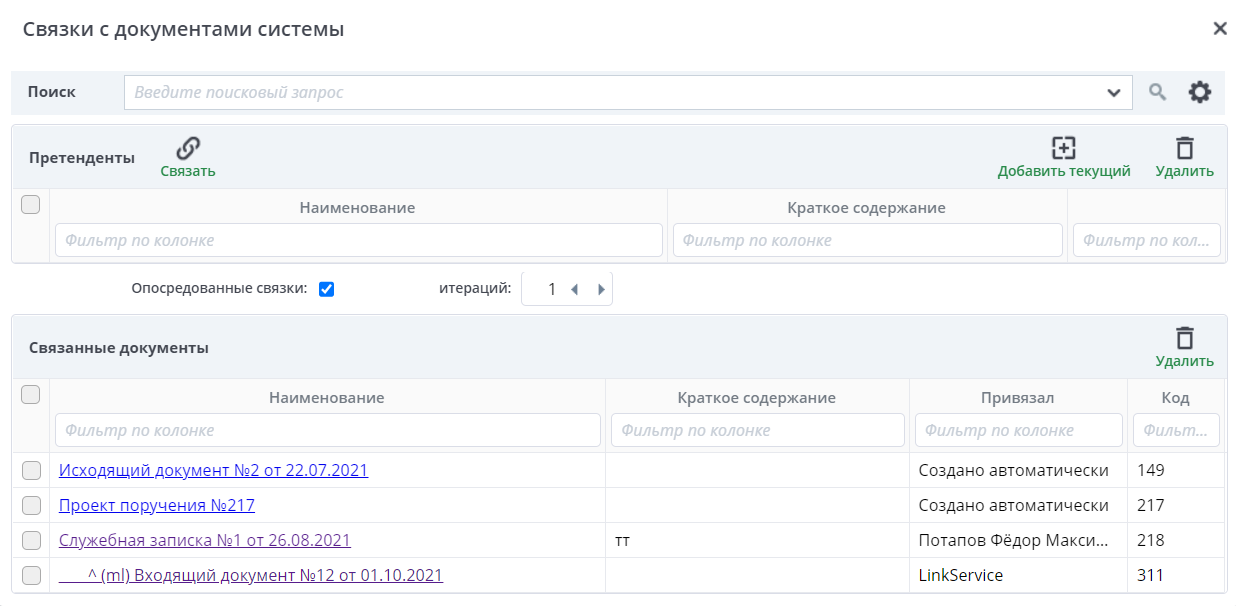Viewport: 1236px width, 606px height.
Task: Decrease iterations with left arrow
Action: pos(574,289)
